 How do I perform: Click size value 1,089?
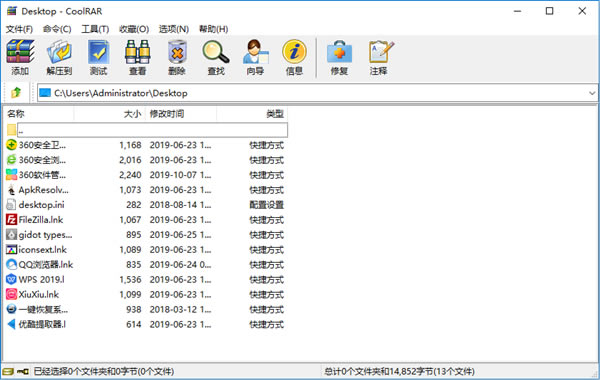pos(130,250)
